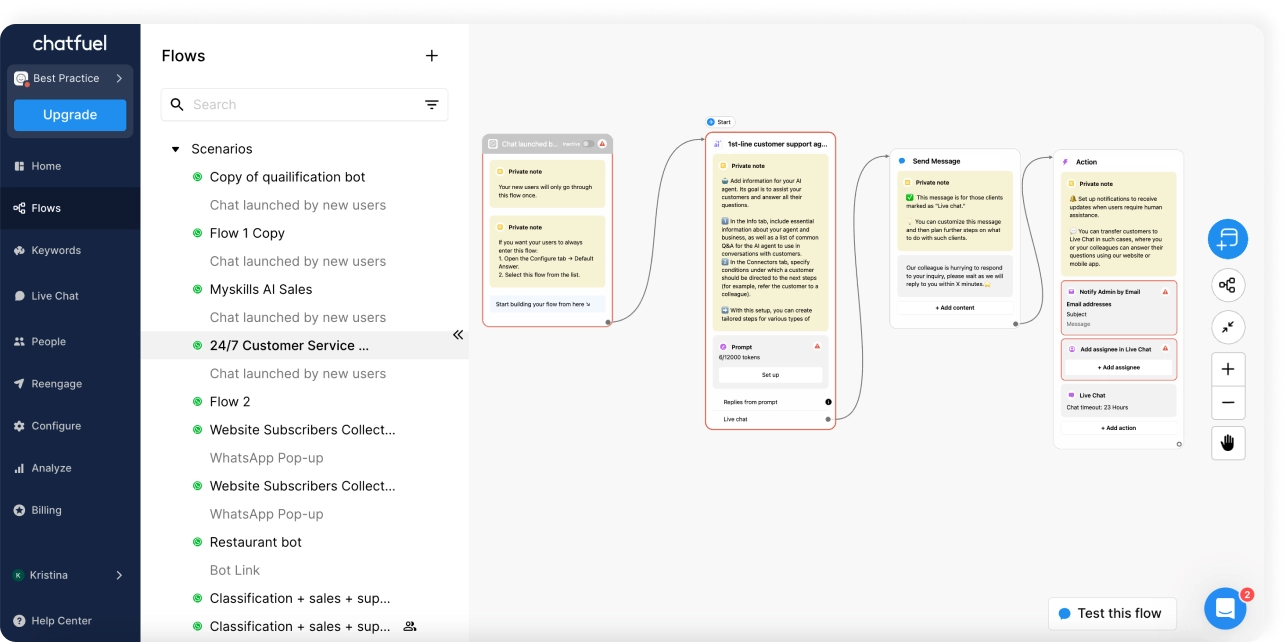Click the Upgrade button
The height and width of the screenshot is (642, 1288).
click(x=69, y=115)
